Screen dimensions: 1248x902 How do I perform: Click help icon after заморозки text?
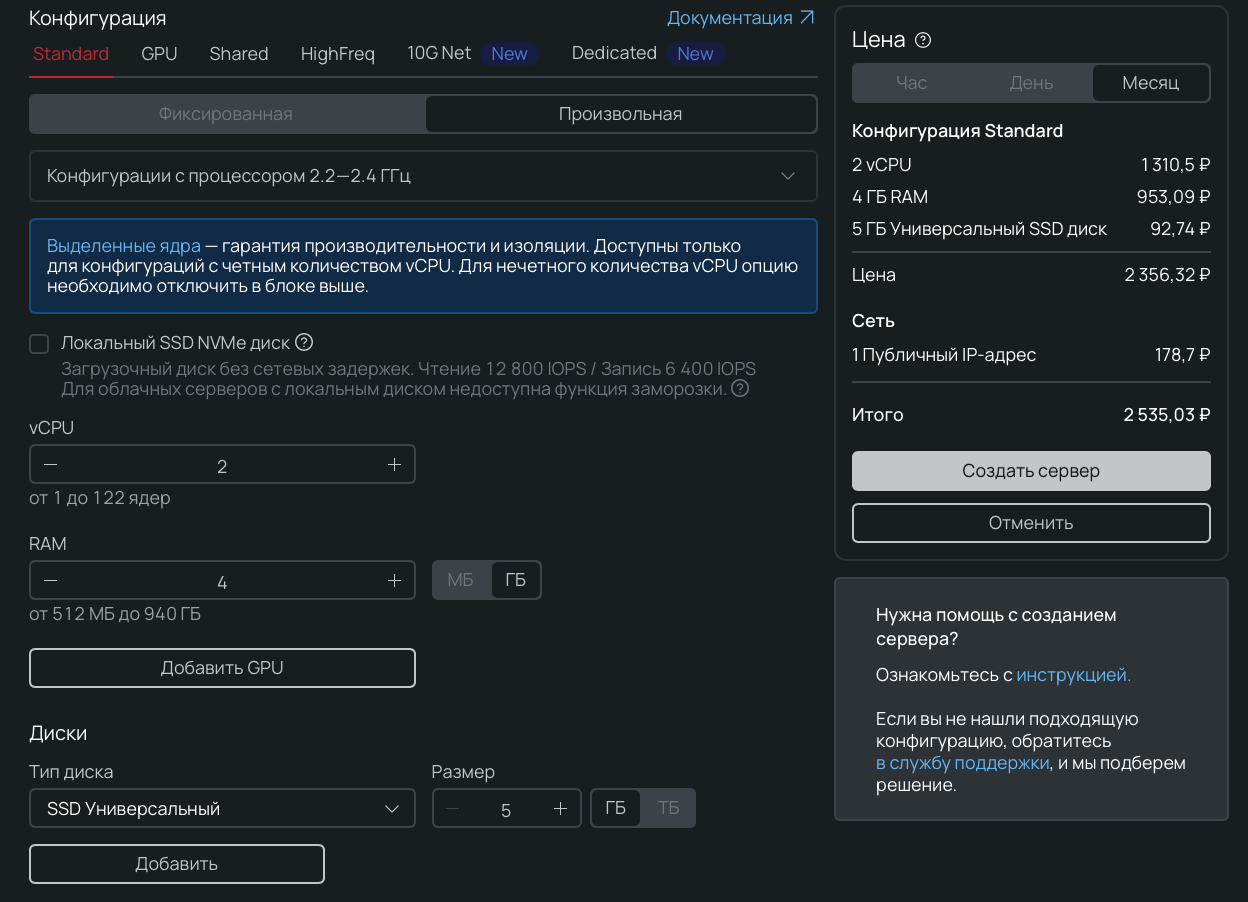pos(740,389)
